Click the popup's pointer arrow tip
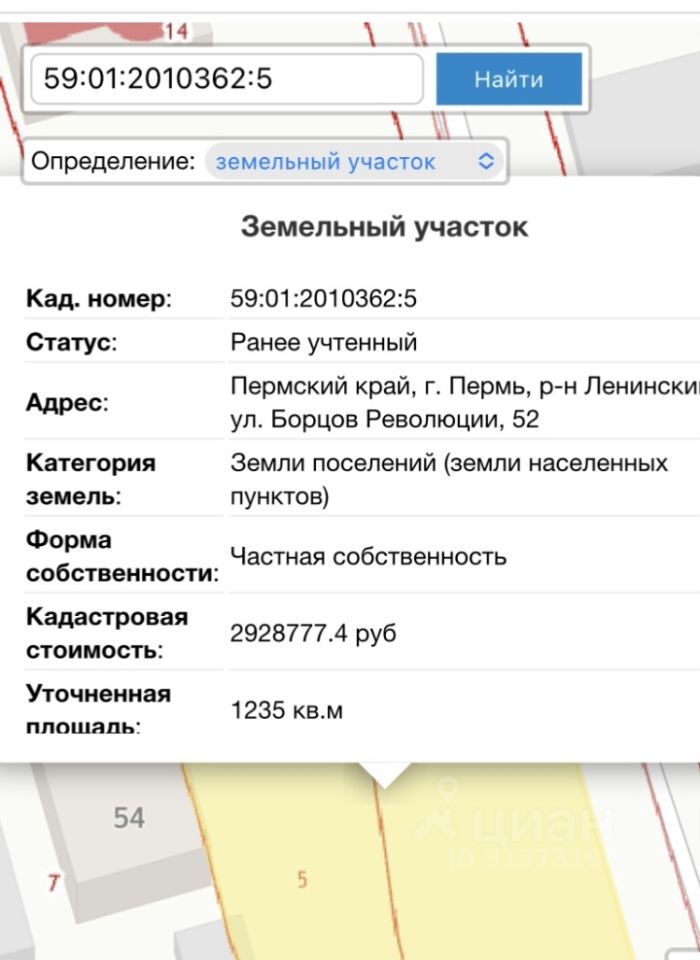 [384, 778]
